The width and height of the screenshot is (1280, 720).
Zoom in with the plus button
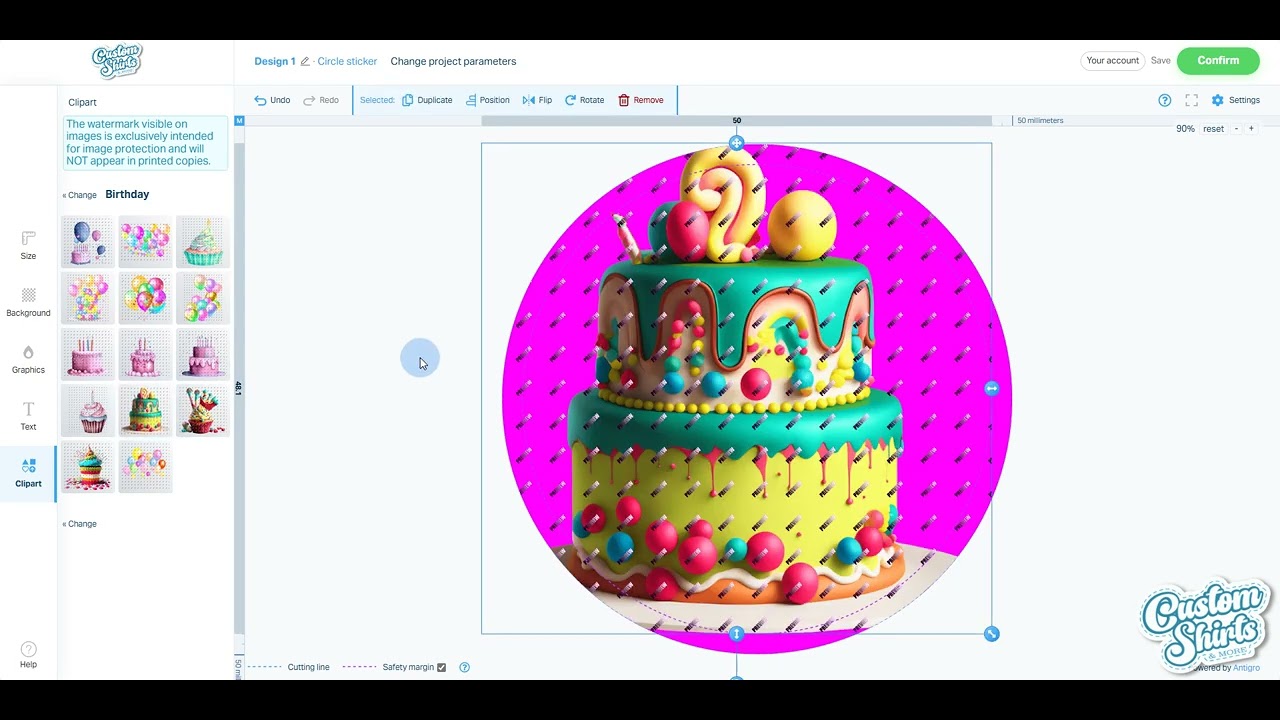pos(1251,129)
